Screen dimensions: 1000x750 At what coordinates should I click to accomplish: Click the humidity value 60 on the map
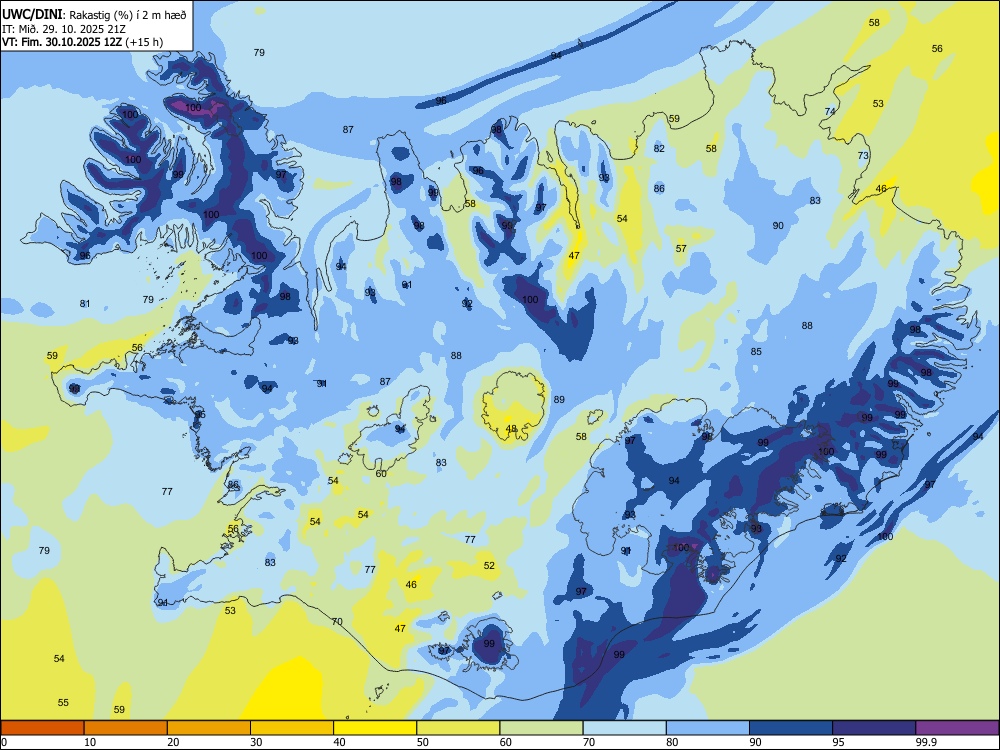[x=381, y=474]
